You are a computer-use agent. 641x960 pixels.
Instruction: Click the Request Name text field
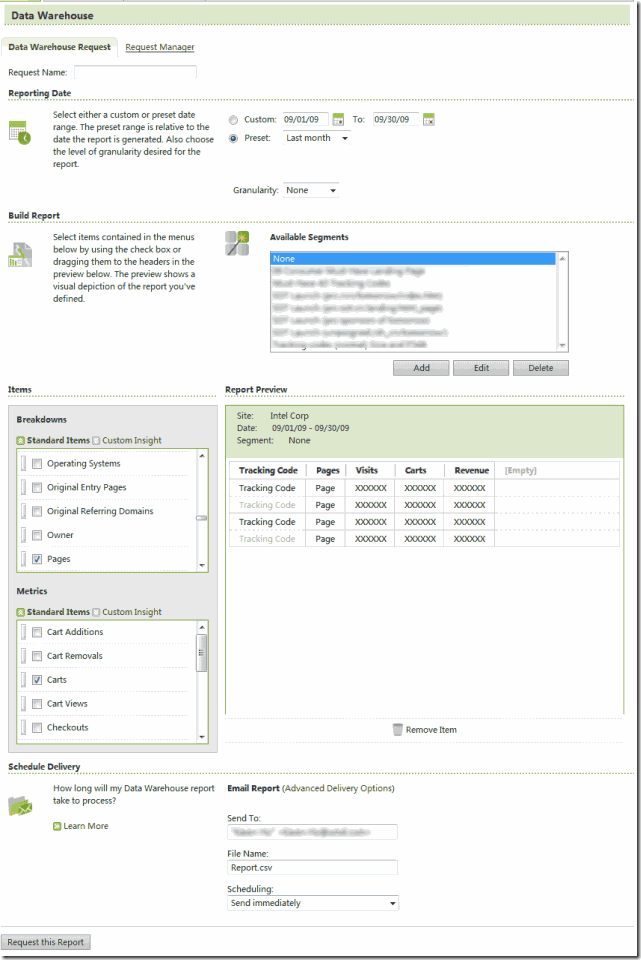[x=135, y=72]
